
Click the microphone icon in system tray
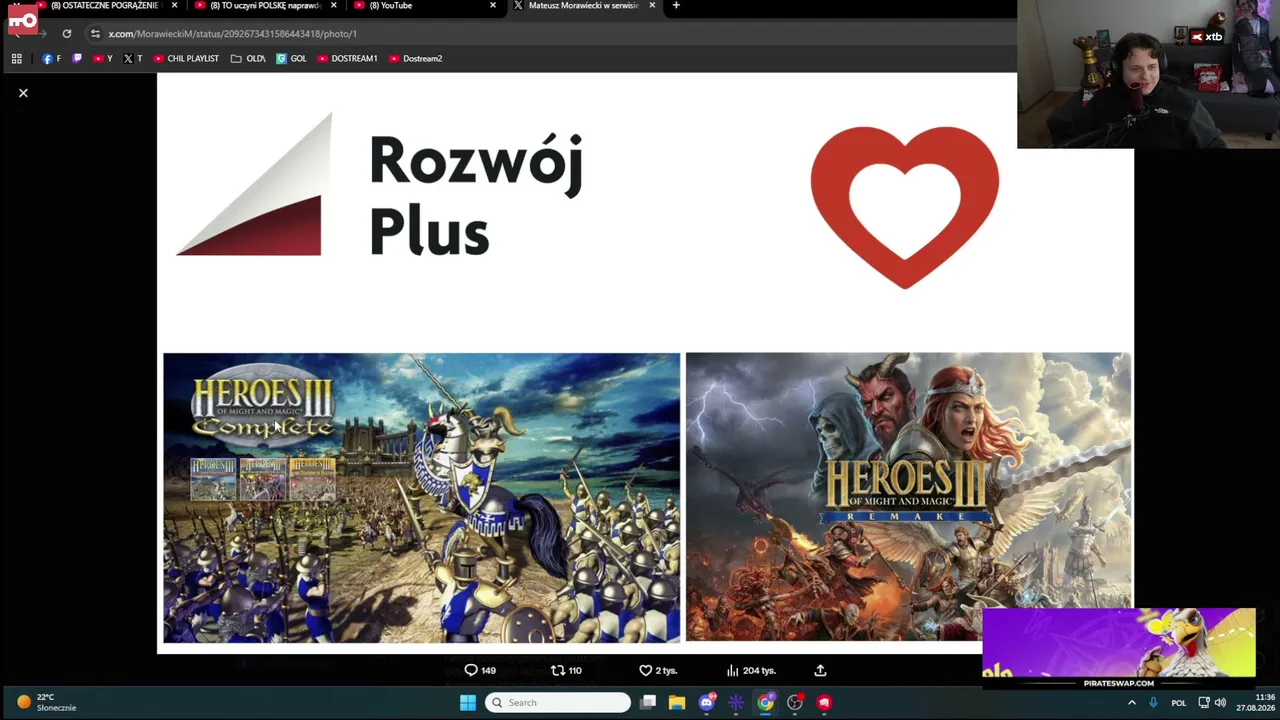pos(1153,703)
